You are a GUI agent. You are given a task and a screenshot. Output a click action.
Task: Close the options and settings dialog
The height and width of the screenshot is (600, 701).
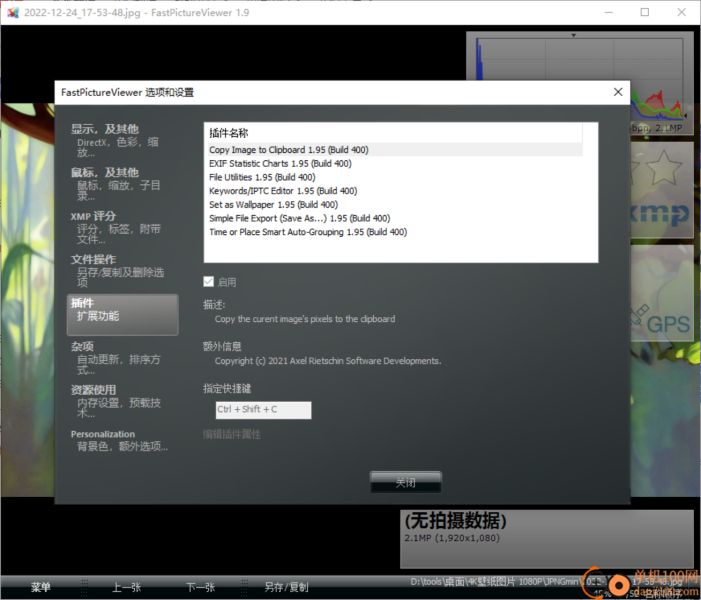[618, 92]
